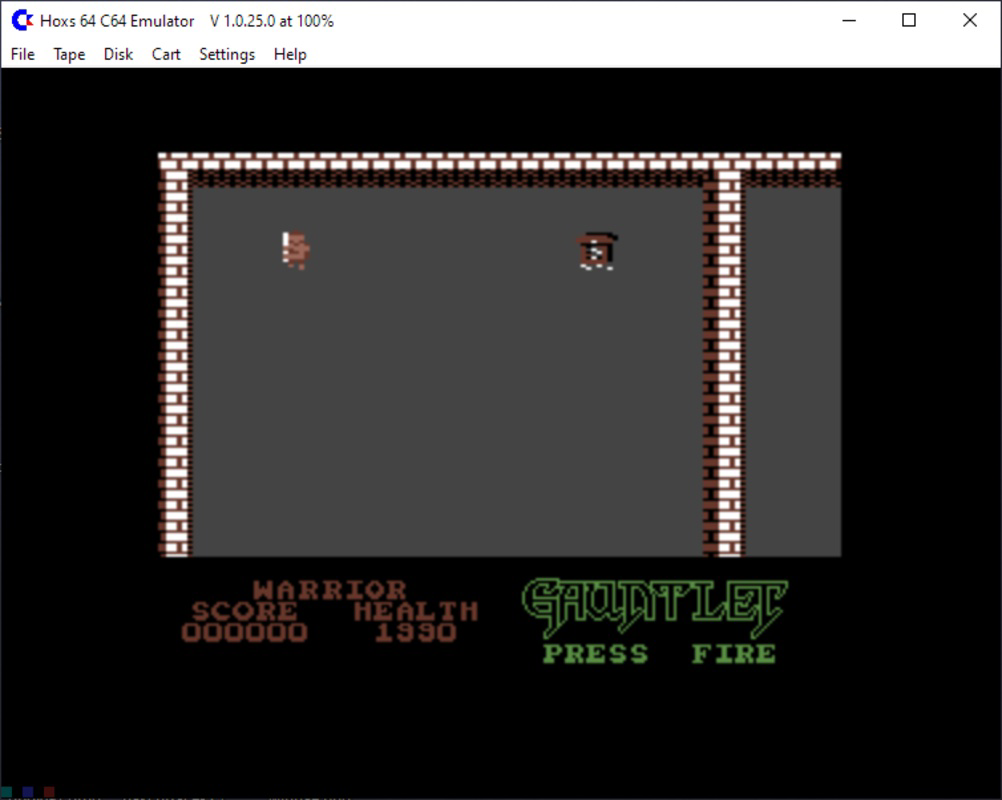Click the Hoxs 64 C64 Emulator title text
The width and height of the screenshot is (1002, 800).
tap(117, 21)
